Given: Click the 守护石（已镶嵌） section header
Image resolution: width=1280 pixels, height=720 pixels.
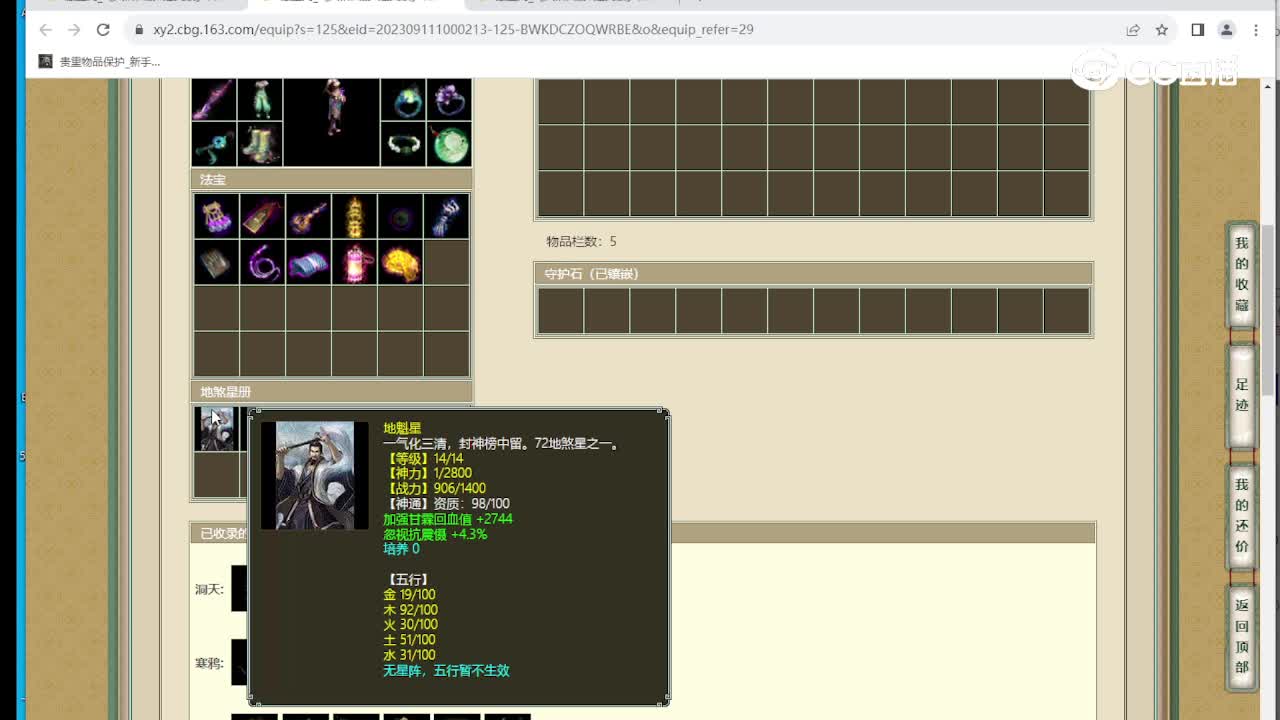Looking at the screenshot, I should pos(813,274).
